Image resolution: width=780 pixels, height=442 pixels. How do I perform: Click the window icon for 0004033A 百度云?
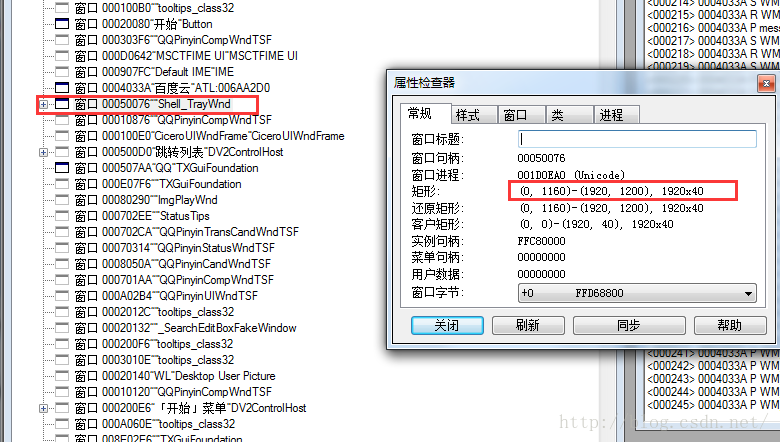62,88
